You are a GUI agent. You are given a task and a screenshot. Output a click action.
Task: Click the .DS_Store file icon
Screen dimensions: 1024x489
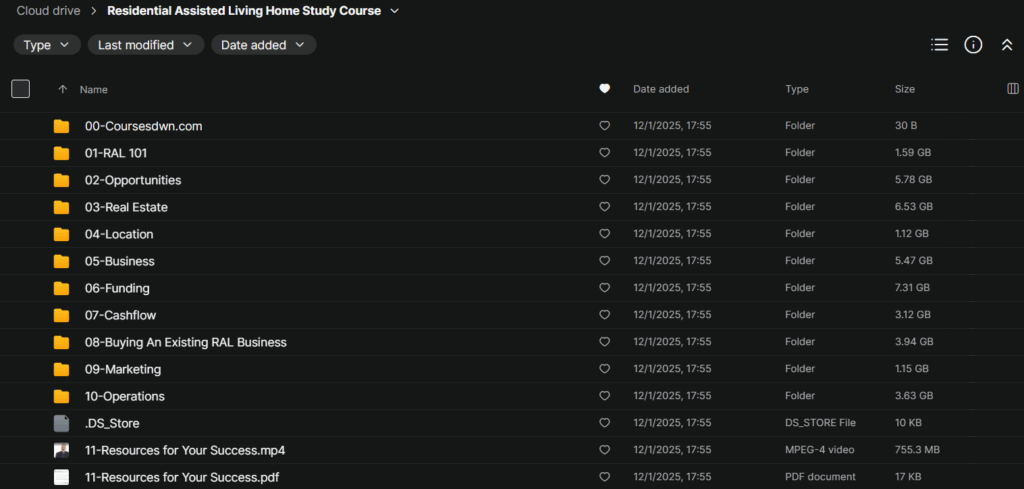coord(62,423)
